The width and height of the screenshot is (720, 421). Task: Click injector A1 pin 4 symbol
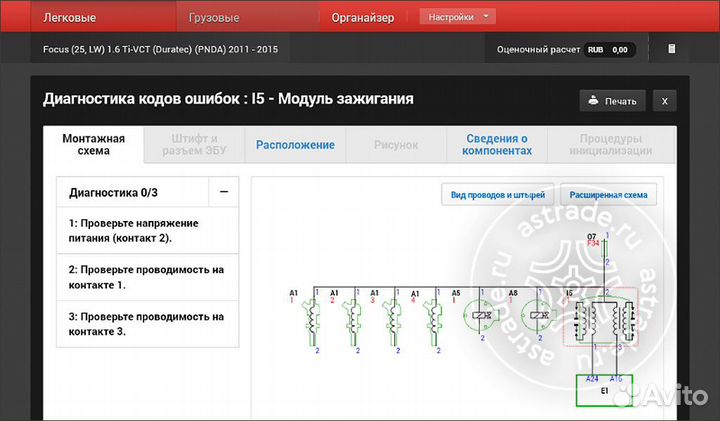pos(433,321)
